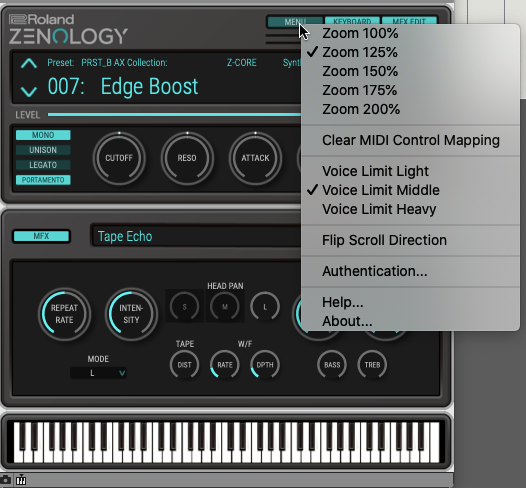Click the MENU button
The height and width of the screenshot is (488, 526).
click(295, 22)
